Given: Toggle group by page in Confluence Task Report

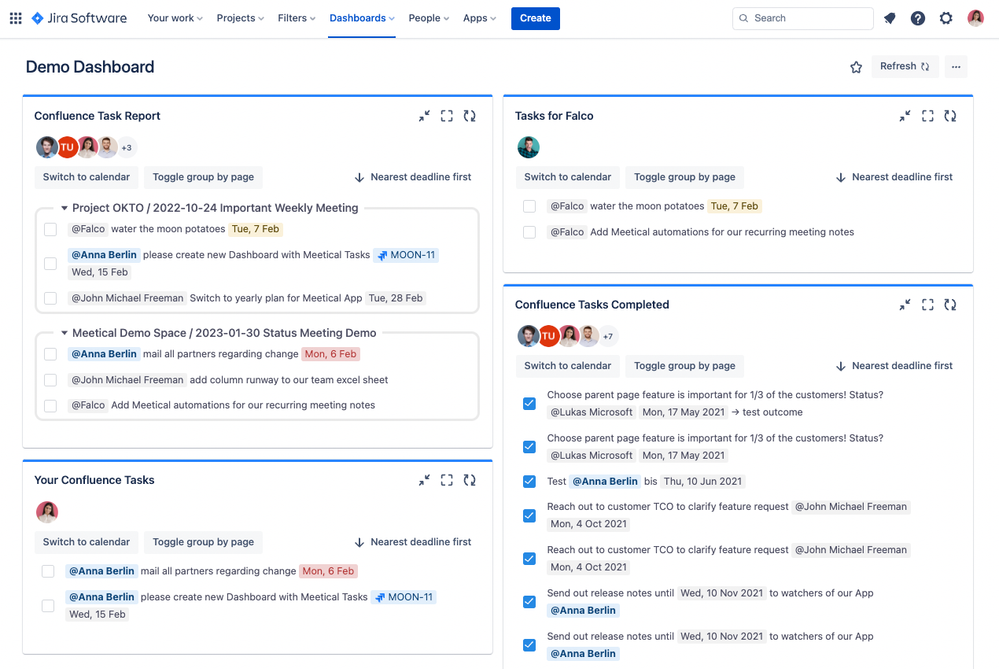Looking at the screenshot, I should (x=203, y=177).
